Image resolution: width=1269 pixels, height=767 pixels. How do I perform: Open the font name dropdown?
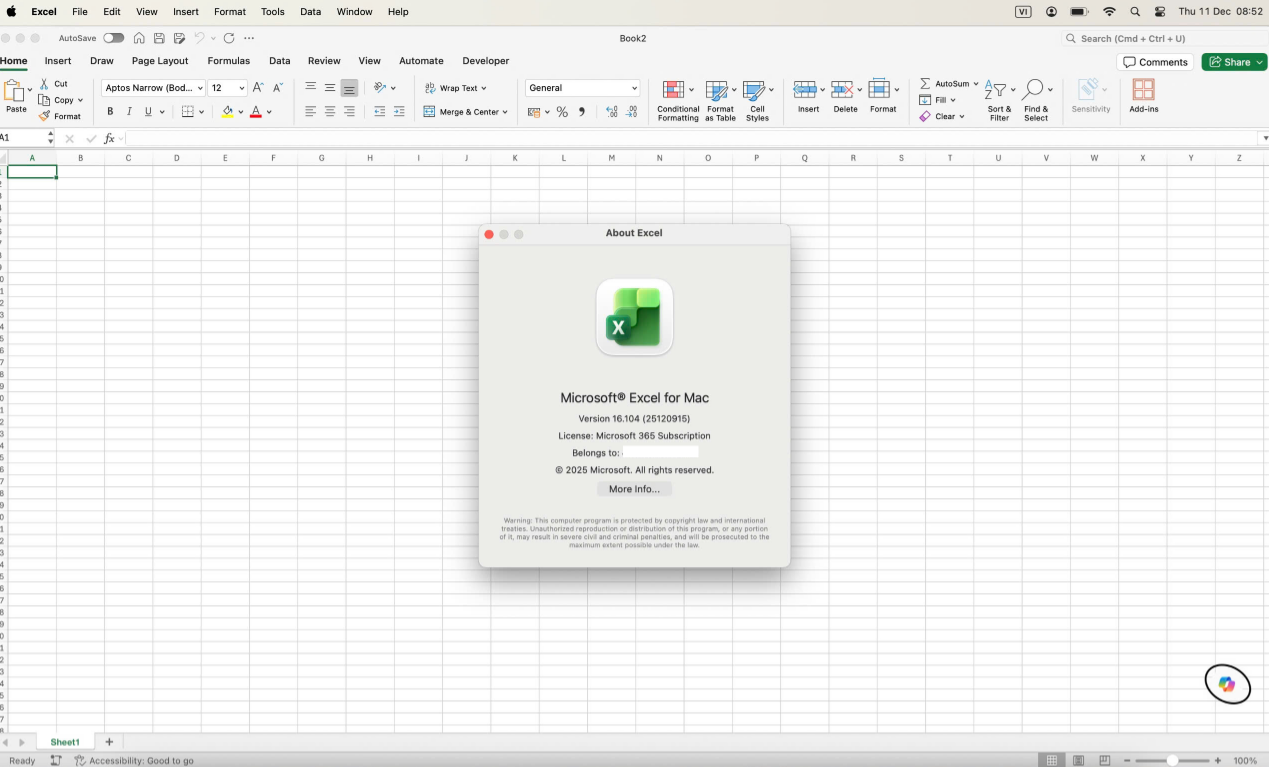(x=200, y=88)
